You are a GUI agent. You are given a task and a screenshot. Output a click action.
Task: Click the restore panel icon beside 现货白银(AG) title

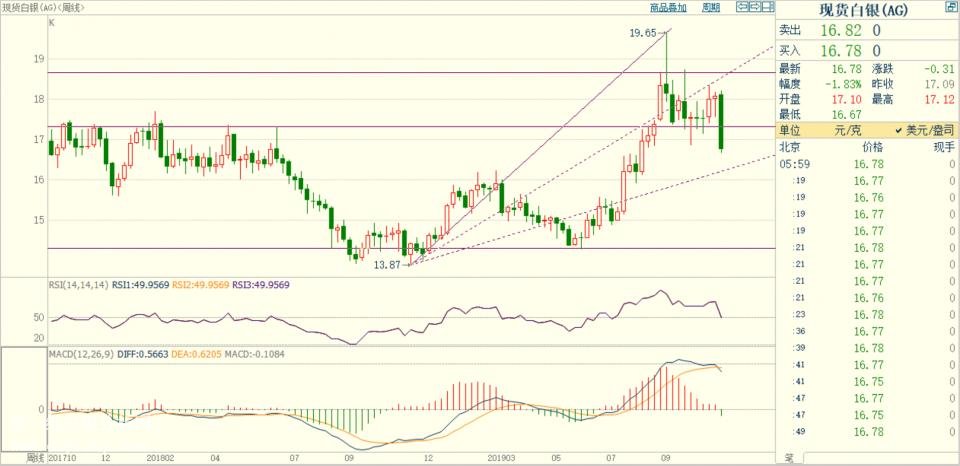click(950, 8)
